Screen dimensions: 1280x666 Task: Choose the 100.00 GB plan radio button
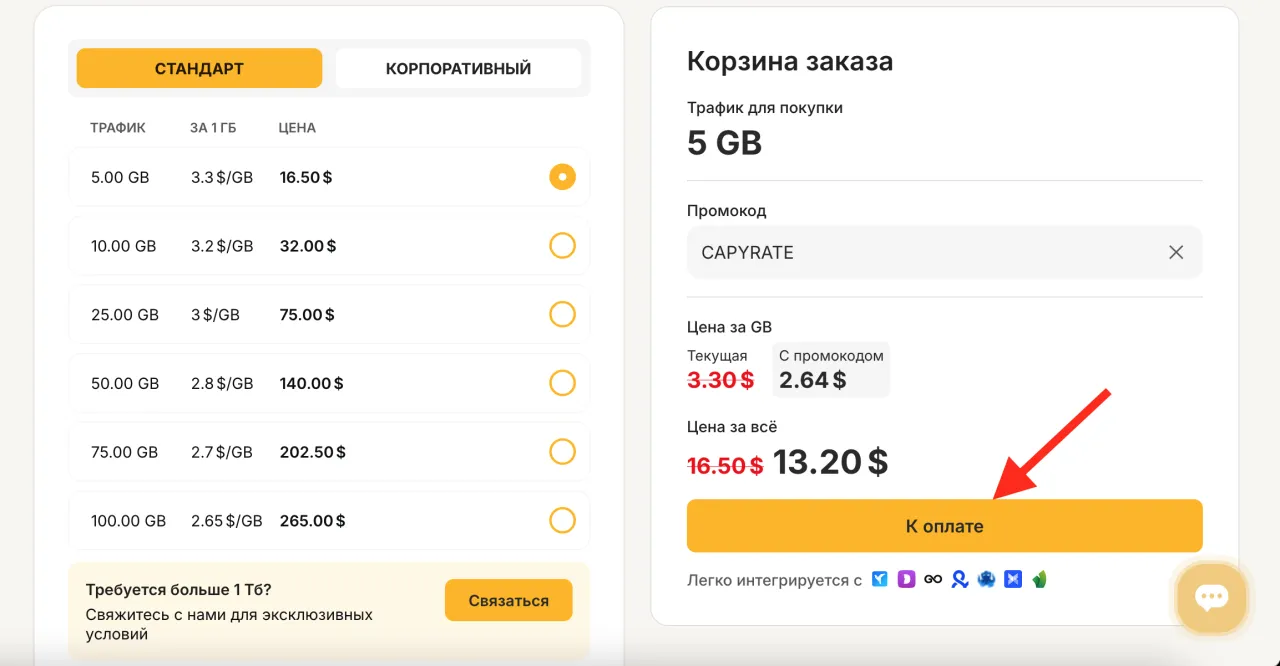point(562,521)
